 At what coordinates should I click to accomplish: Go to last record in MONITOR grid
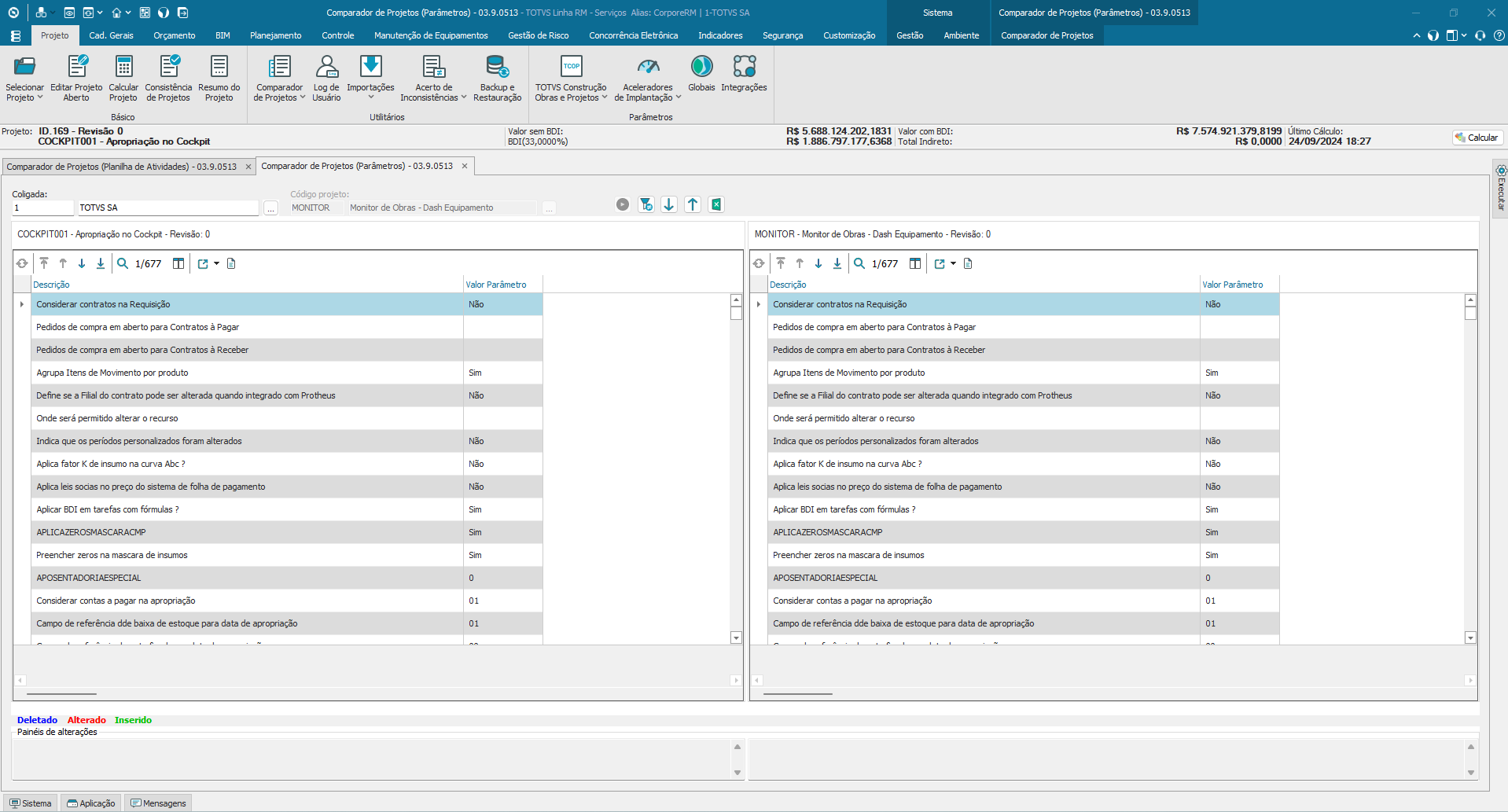[x=837, y=263]
